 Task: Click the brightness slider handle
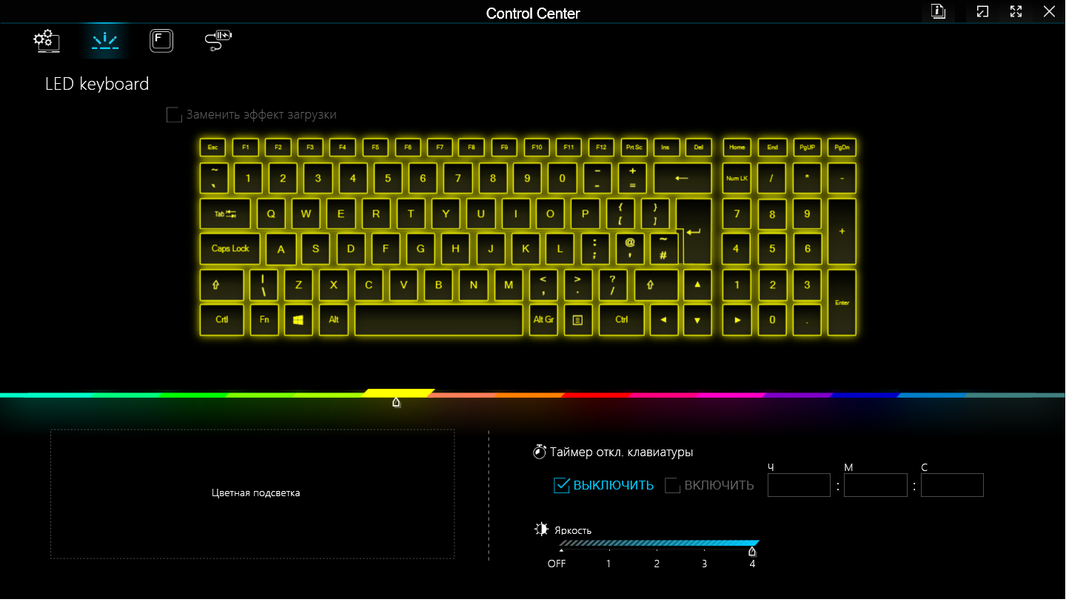point(752,551)
